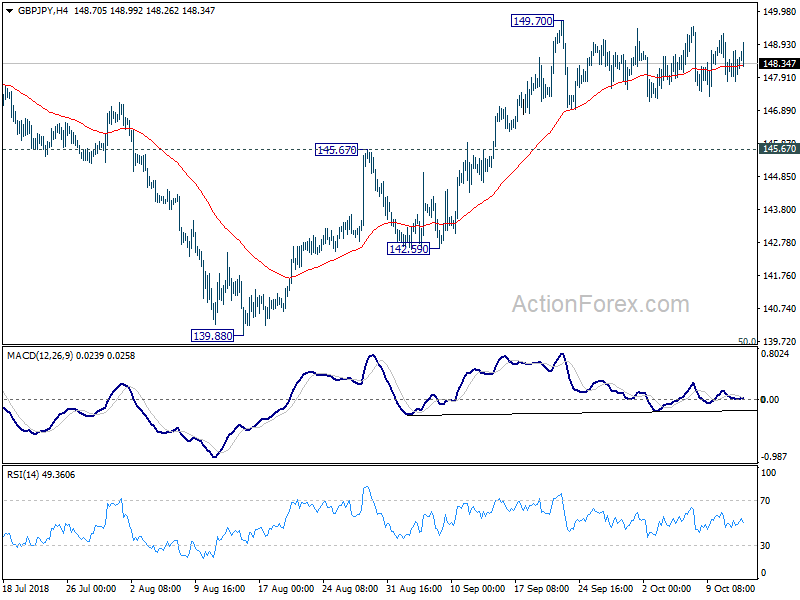This screenshot has width=800, height=600.
Task: Select the 145.670 axis level marker
Action: click(x=779, y=148)
